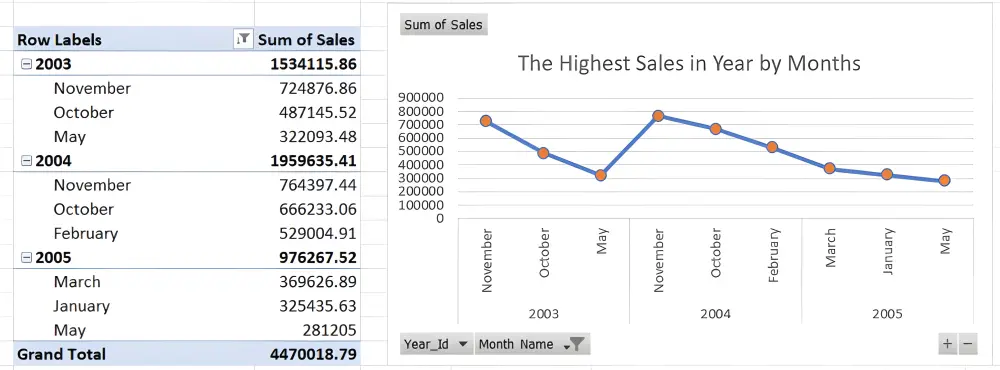Collapse the 2005 year group
Screen dimensions: 1000x370
pos(26,258)
